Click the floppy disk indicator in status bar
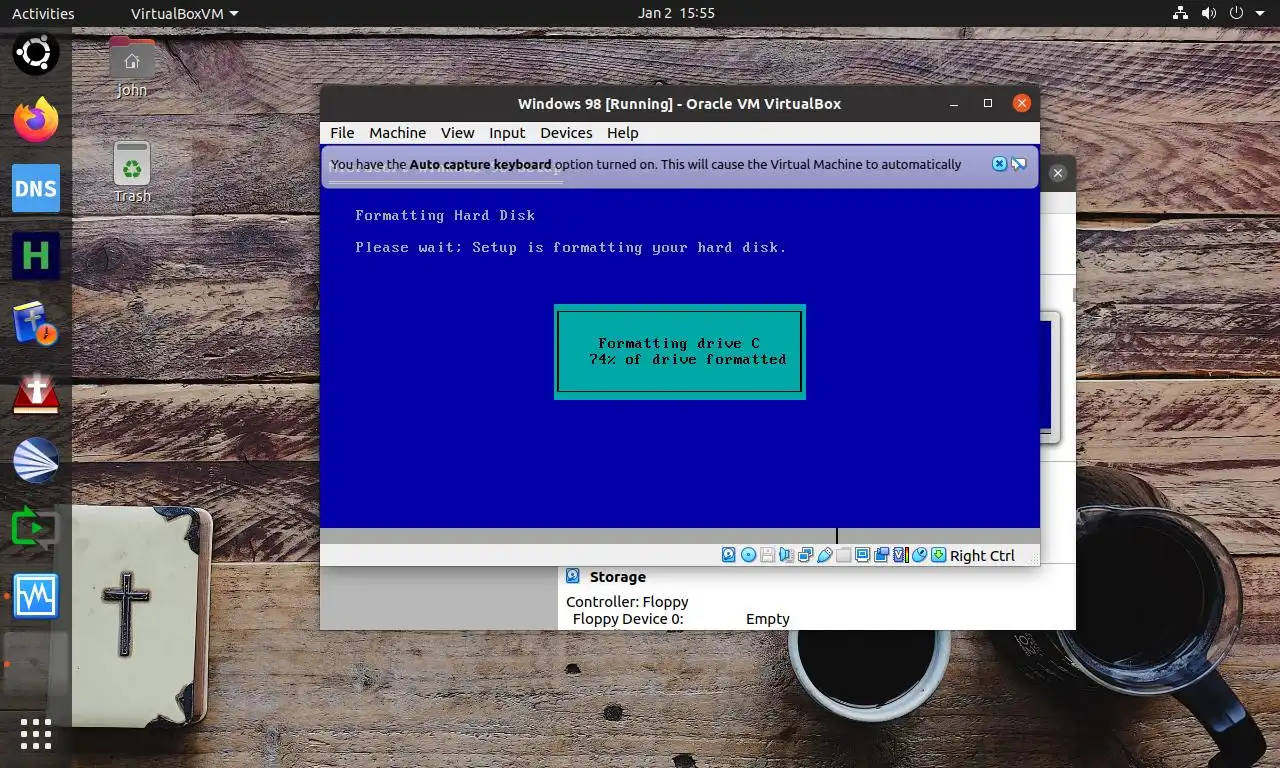 767,555
